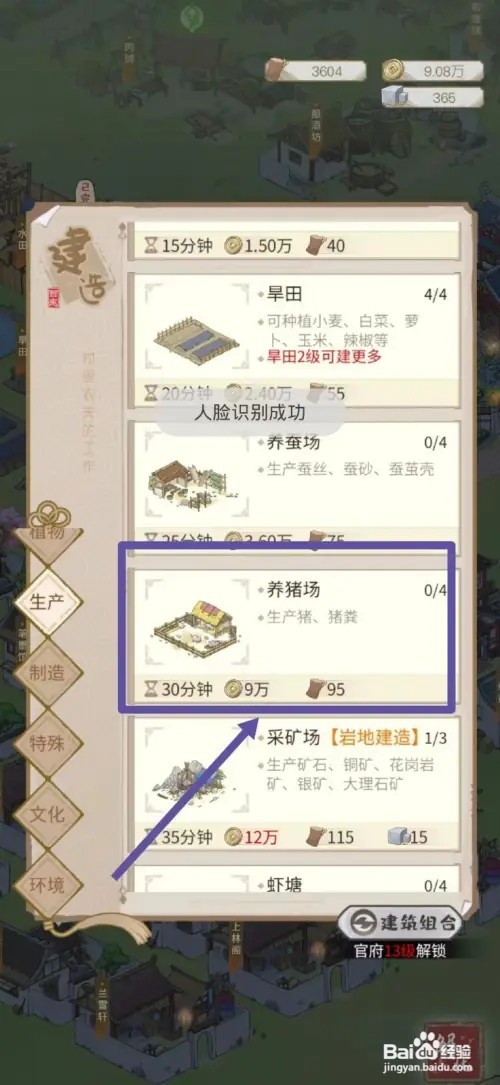
Task: Click the 养猪场 wood cost icon
Action: pos(317,689)
